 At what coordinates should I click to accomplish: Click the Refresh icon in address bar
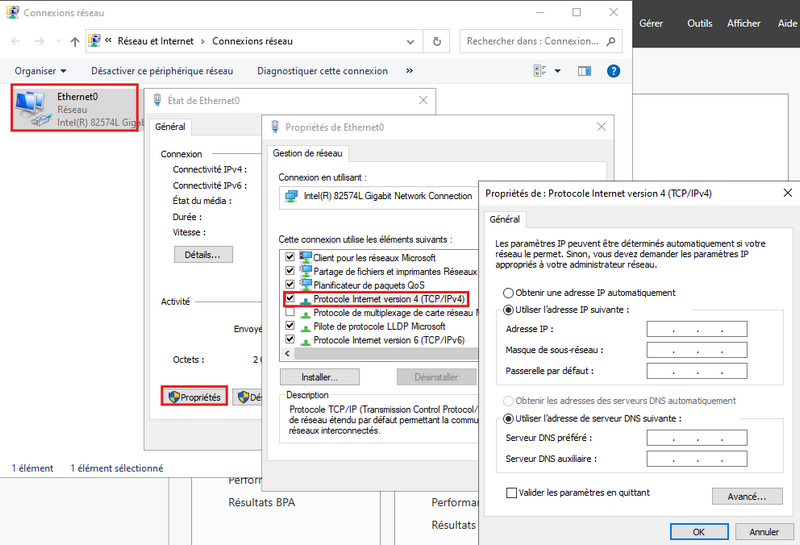point(437,42)
